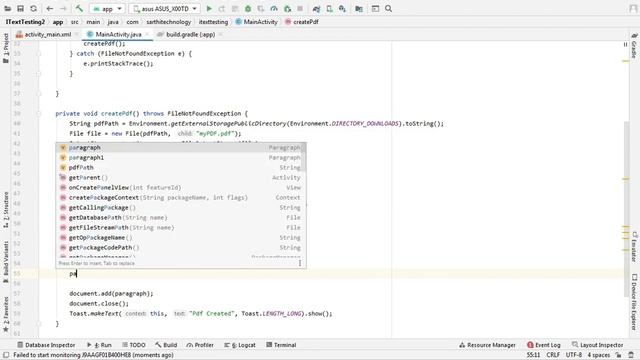Sync files with the refresh icon
The image size is (640, 360).
(x=33, y=9)
